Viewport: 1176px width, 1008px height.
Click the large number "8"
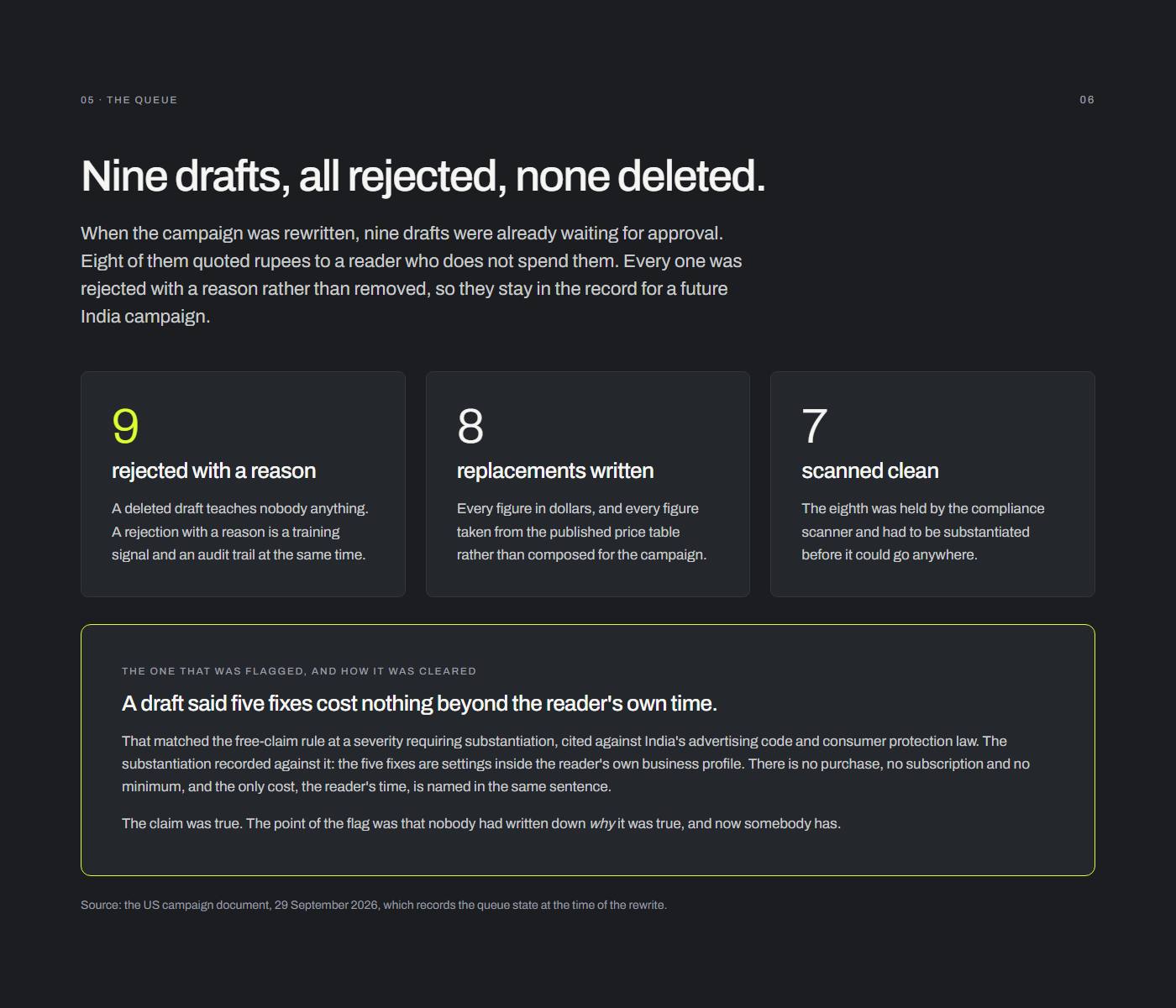click(470, 426)
